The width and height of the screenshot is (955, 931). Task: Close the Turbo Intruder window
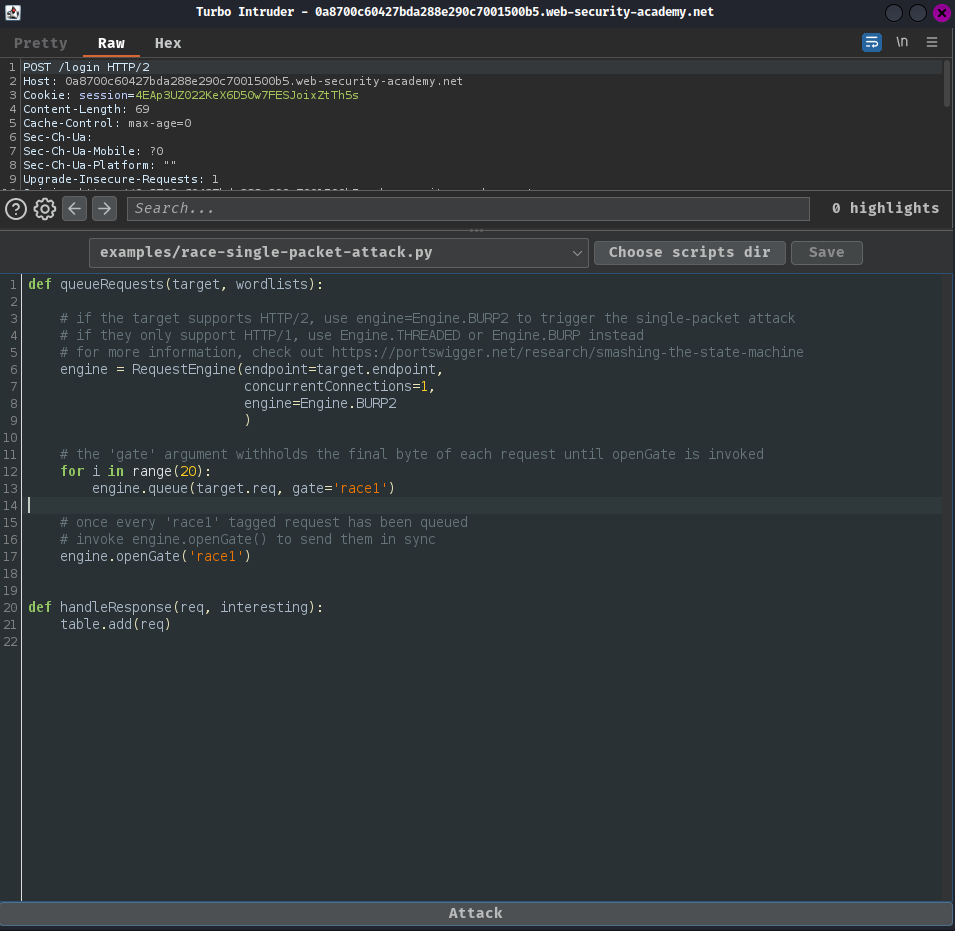(x=942, y=12)
